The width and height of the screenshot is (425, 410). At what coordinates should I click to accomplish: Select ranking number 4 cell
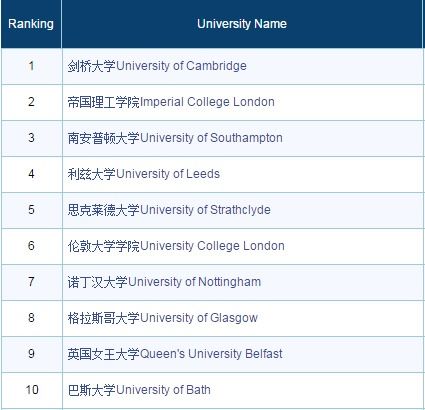31,174
